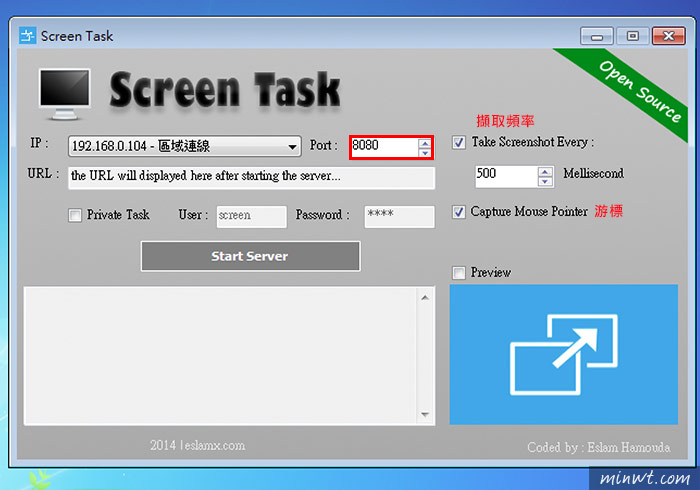700x490 pixels.
Task: Click the URL display field
Action: click(251, 178)
